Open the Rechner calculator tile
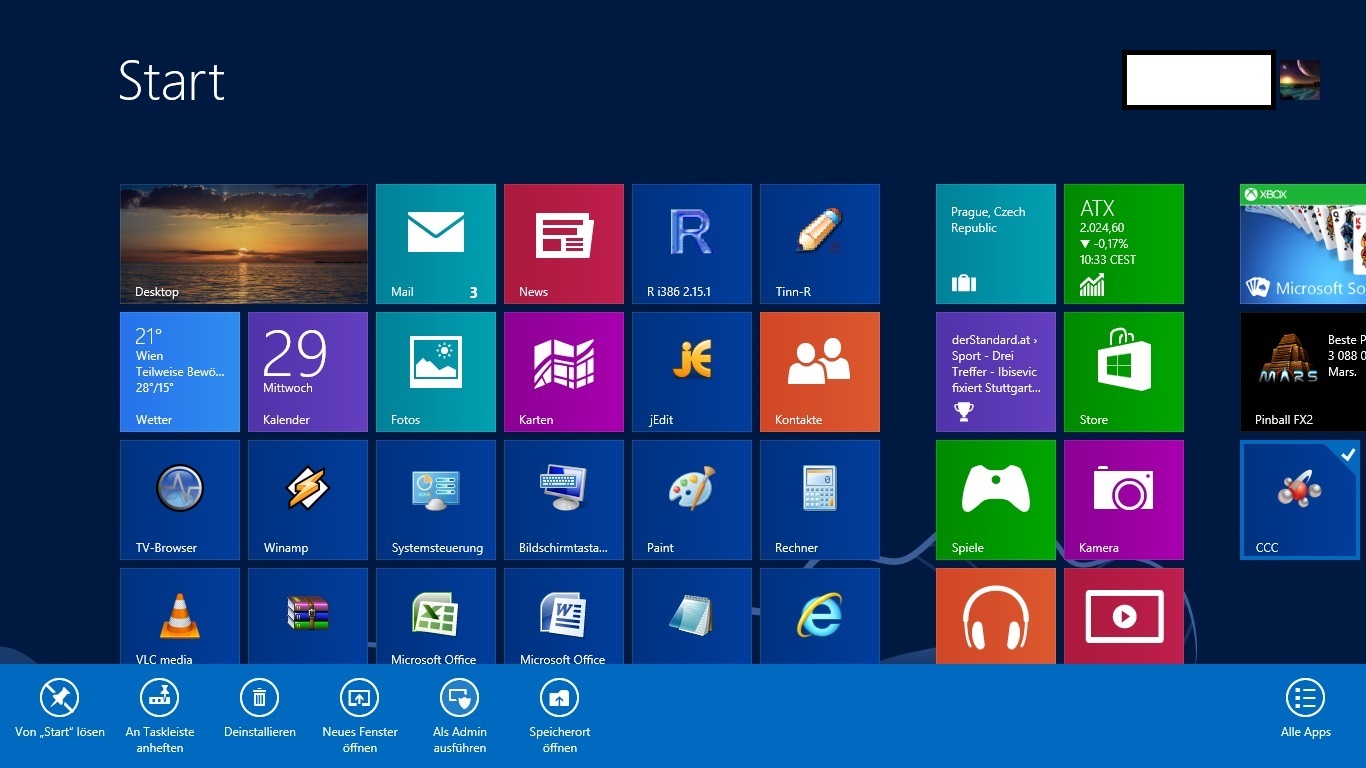 (820, 500)
